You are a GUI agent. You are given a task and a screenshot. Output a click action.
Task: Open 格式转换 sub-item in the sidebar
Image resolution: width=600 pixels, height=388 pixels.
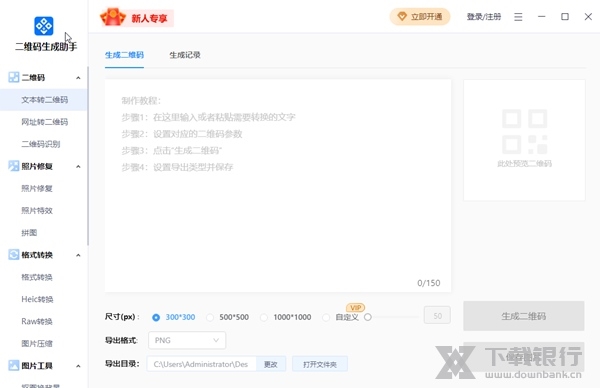click(x=44, y=277)
